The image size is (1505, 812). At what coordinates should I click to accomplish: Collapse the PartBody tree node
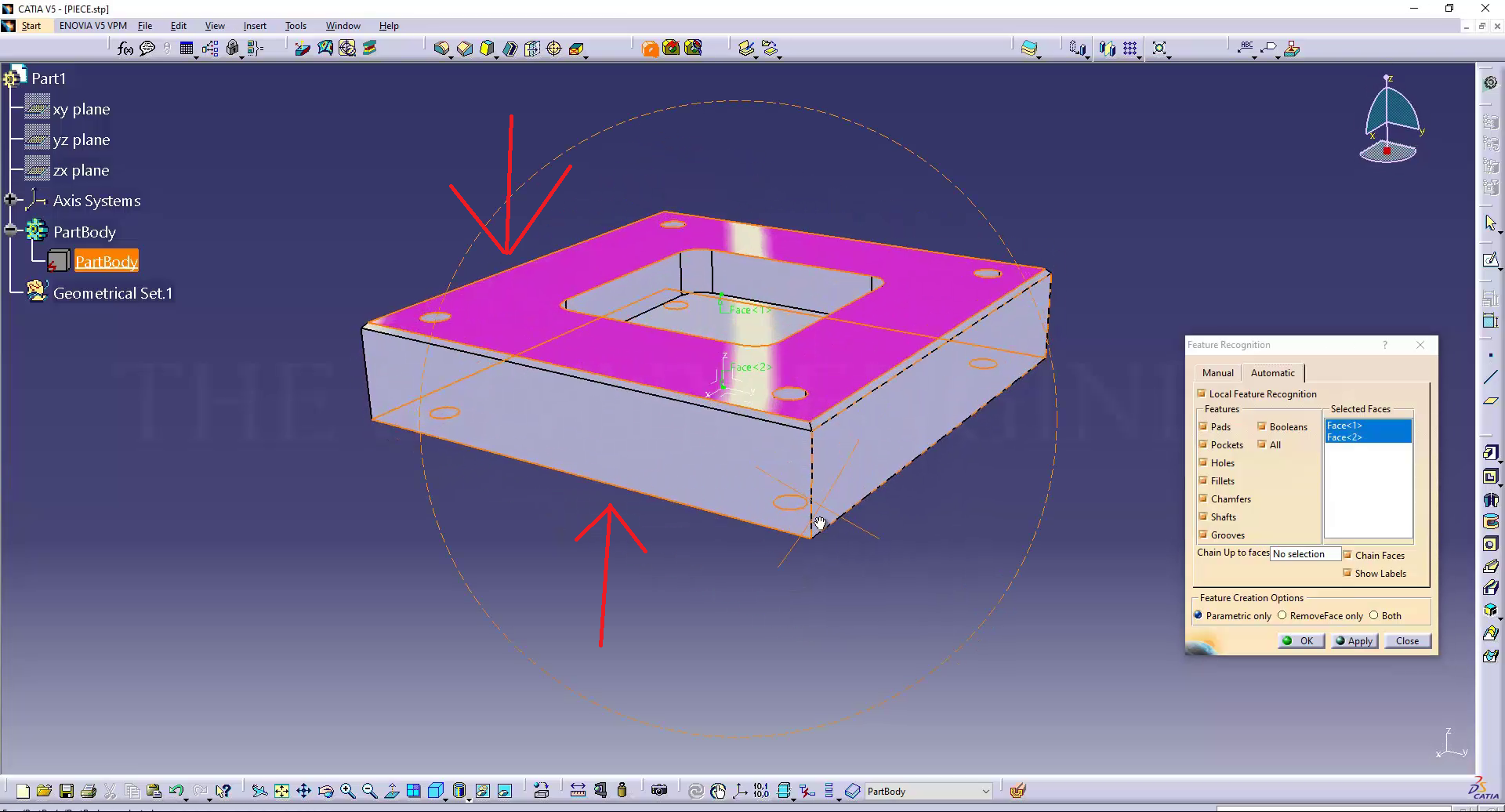(x=10, y=230)
